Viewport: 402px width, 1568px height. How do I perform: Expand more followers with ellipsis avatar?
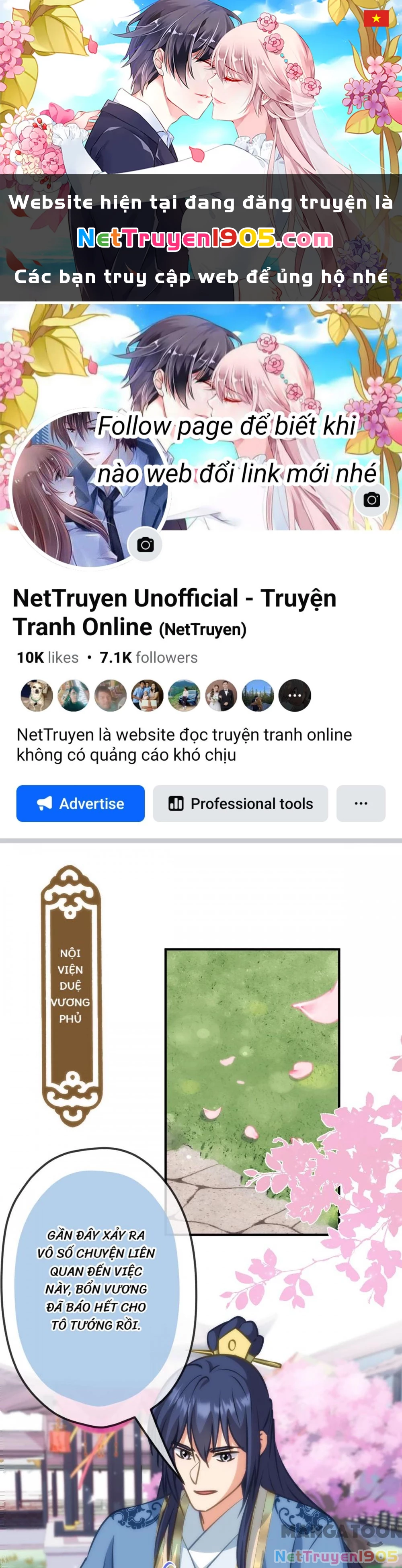[x=295, y=695]
